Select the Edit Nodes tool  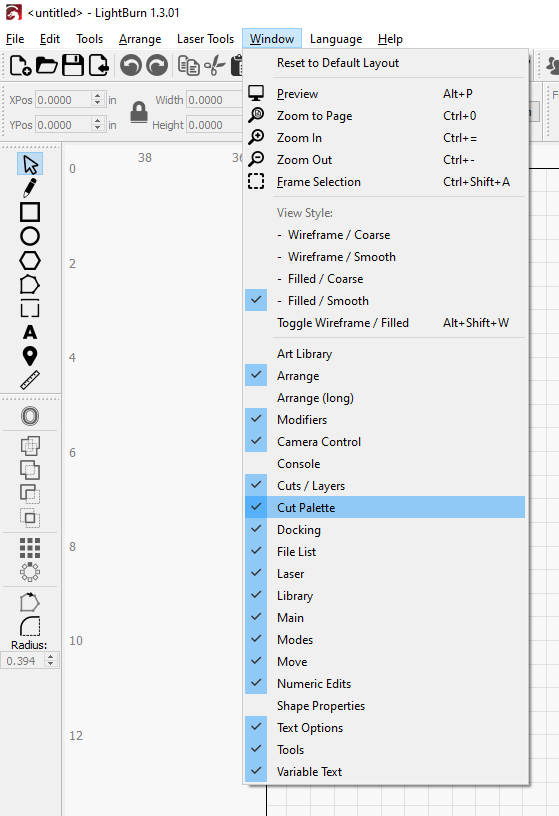[x=30, y=284]
